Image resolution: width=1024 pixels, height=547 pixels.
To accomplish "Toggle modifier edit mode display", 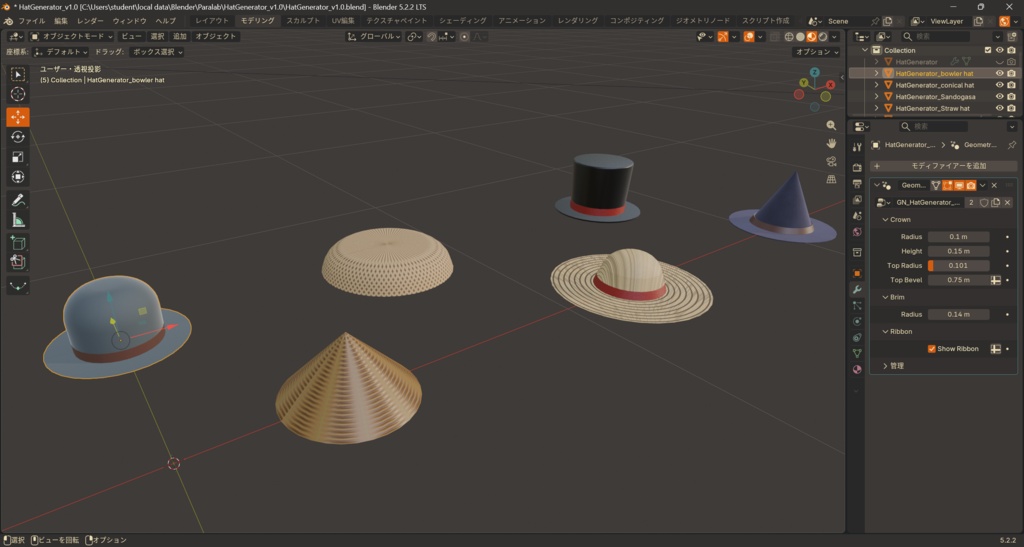I will coord(947,185).
